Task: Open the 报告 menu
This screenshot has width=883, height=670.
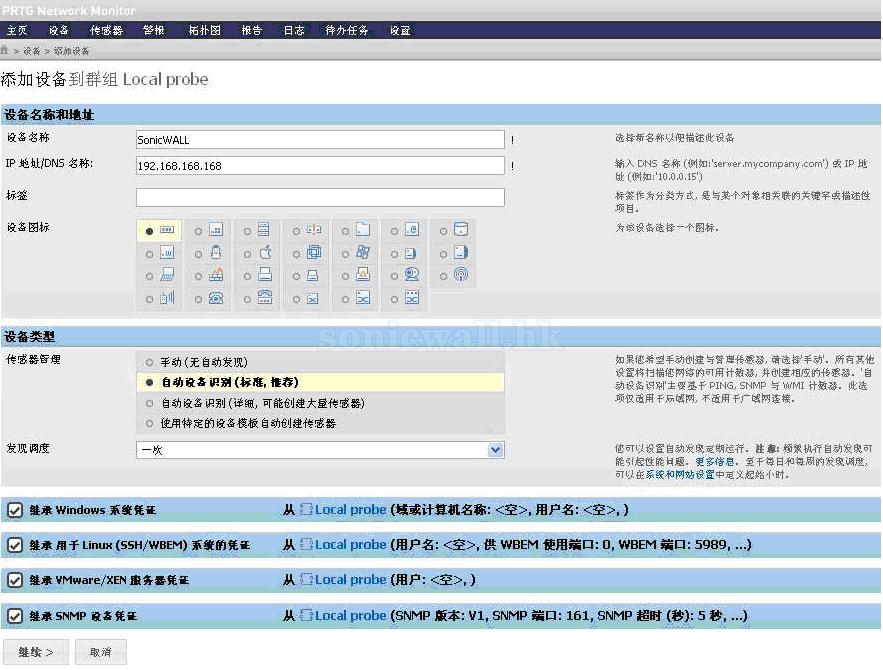Action: point(252,30)
